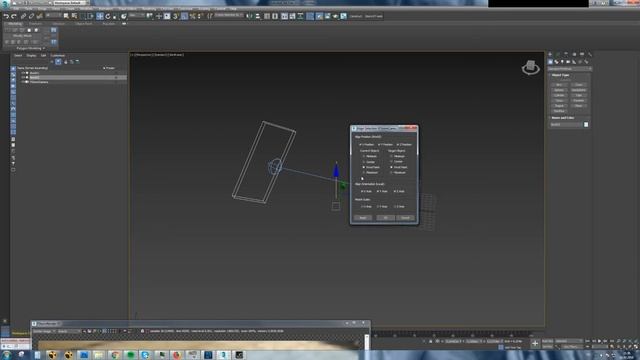Image resolution: width=640 pixels, height=360 pixels.
Task: Select PhysCamera row in Scene Explorer
Action: [x=71, y=82]
